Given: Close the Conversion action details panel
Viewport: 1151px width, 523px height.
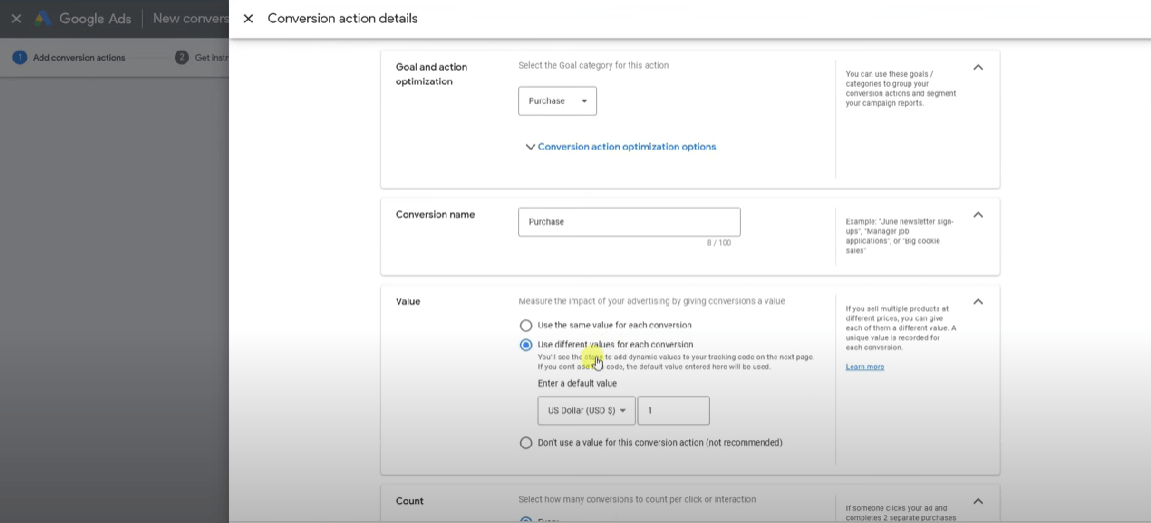Looking at the screenshot, I should [248, 18].
